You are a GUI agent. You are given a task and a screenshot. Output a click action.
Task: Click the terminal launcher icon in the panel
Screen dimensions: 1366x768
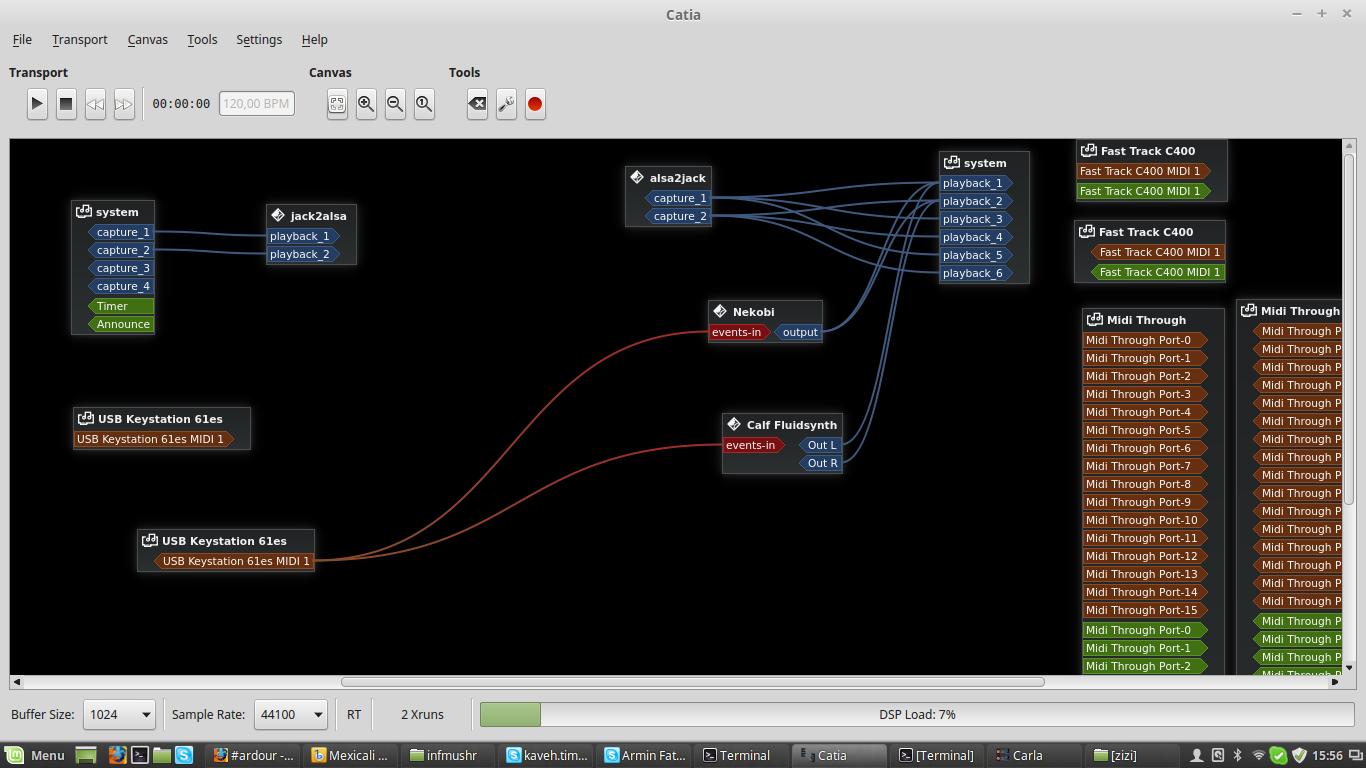pos(140,755)
